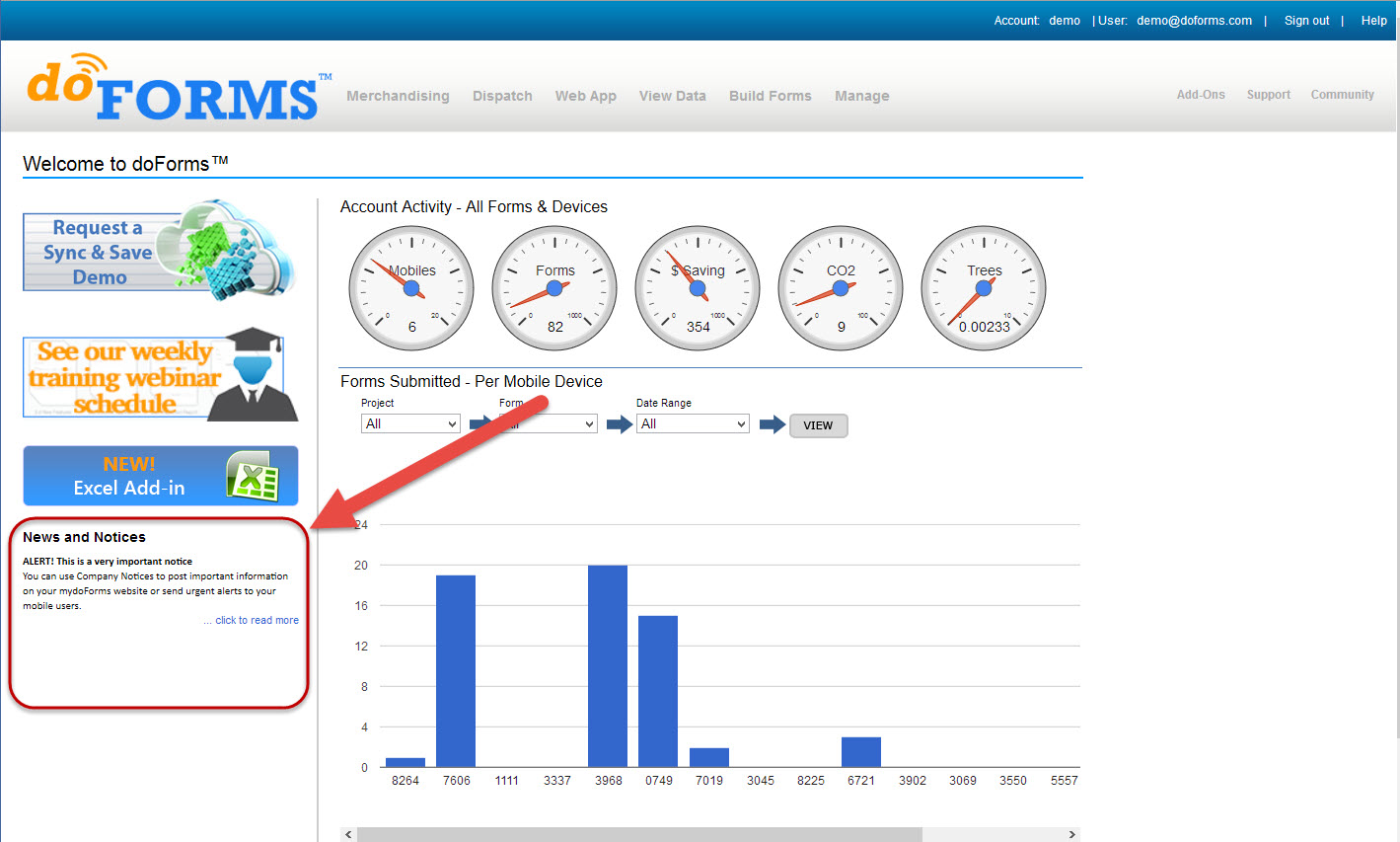1400x842 pixels.
Task: Click the arrow icon before Date Range
Action: coord(620,424)
